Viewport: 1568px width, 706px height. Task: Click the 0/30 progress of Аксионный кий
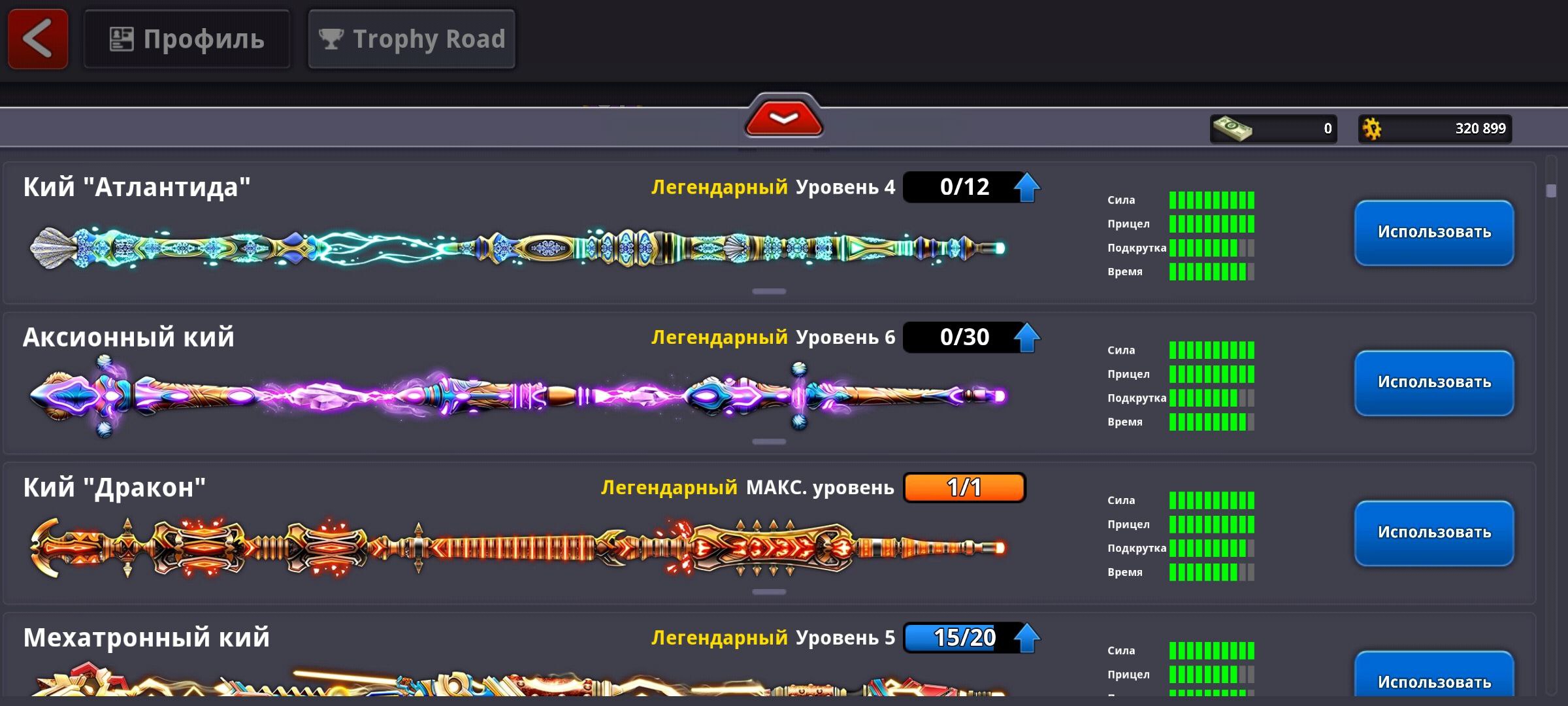tap(964, 337)
